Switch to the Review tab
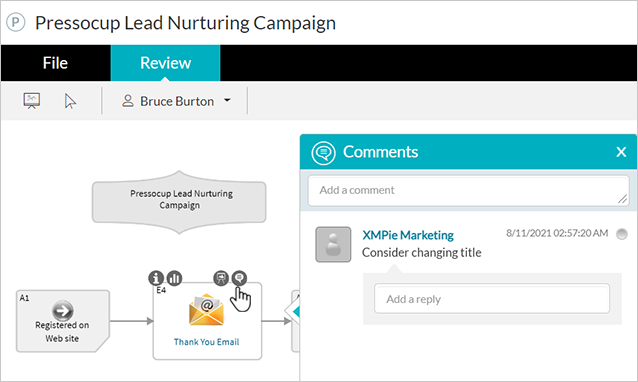Viewport: 638px width, 382px height. point(165,63)
